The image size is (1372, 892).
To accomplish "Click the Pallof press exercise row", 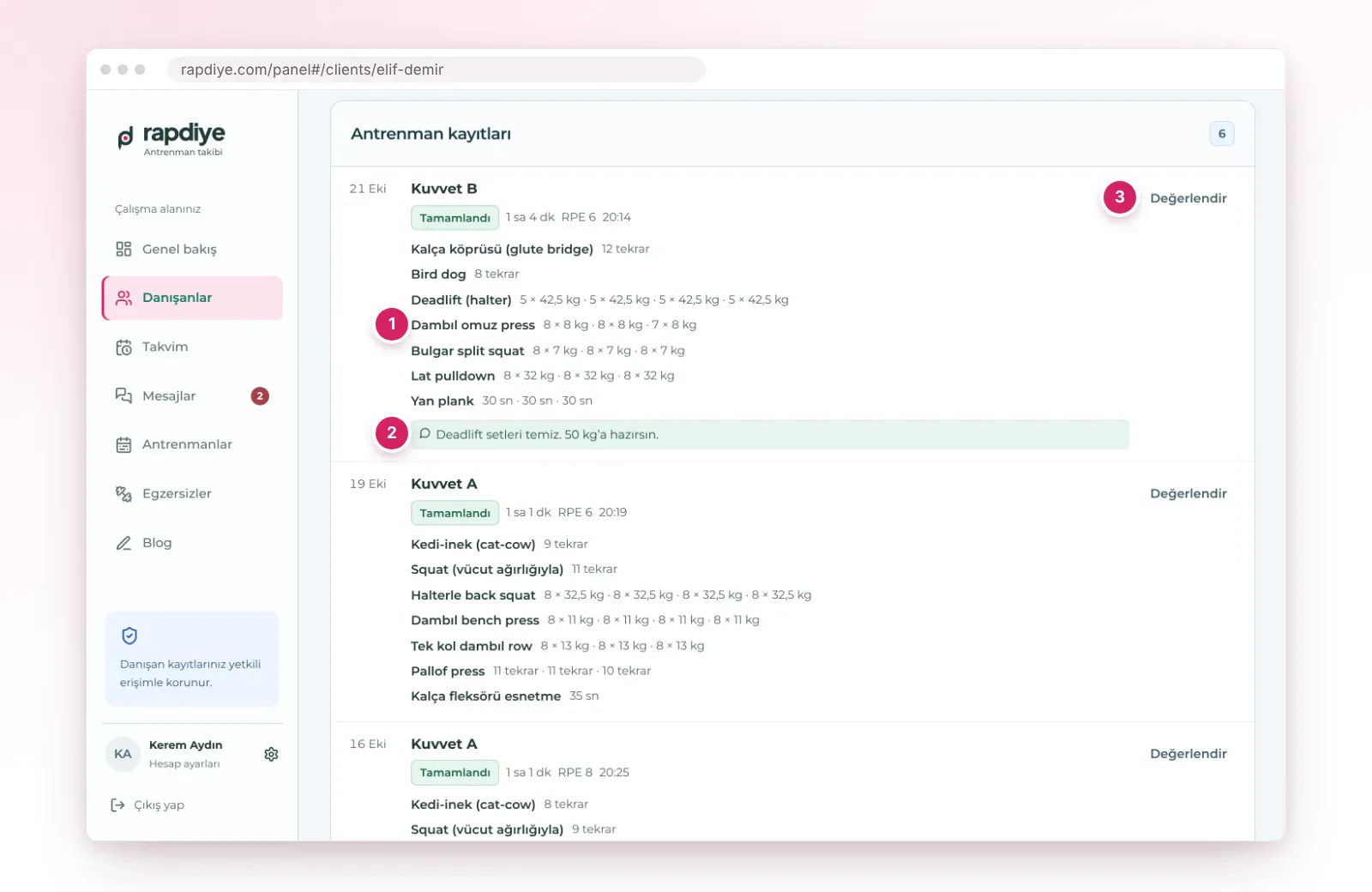I will pos(531,671).
